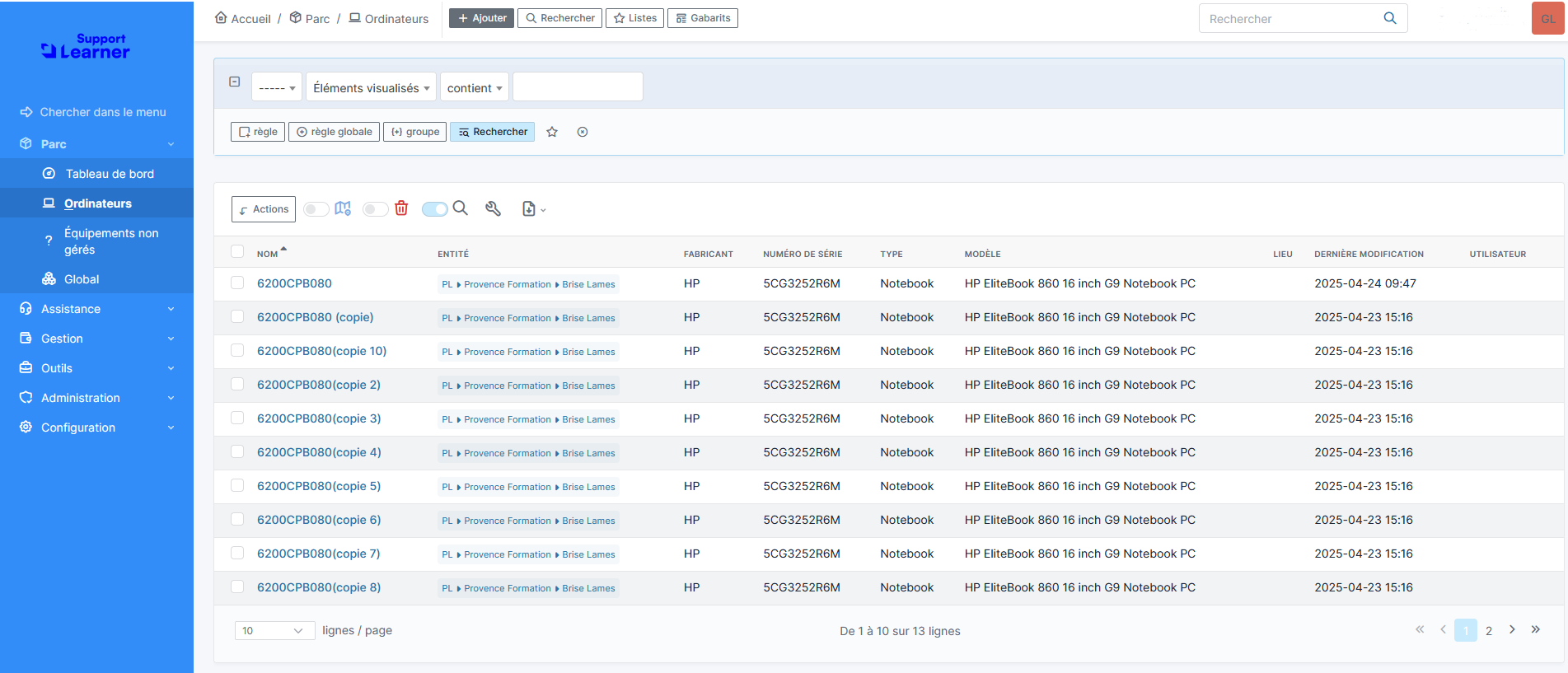Click the Assistance headset icon
Screen dimensions: 1568x673
pyautogui.click(x=26, y=309)
